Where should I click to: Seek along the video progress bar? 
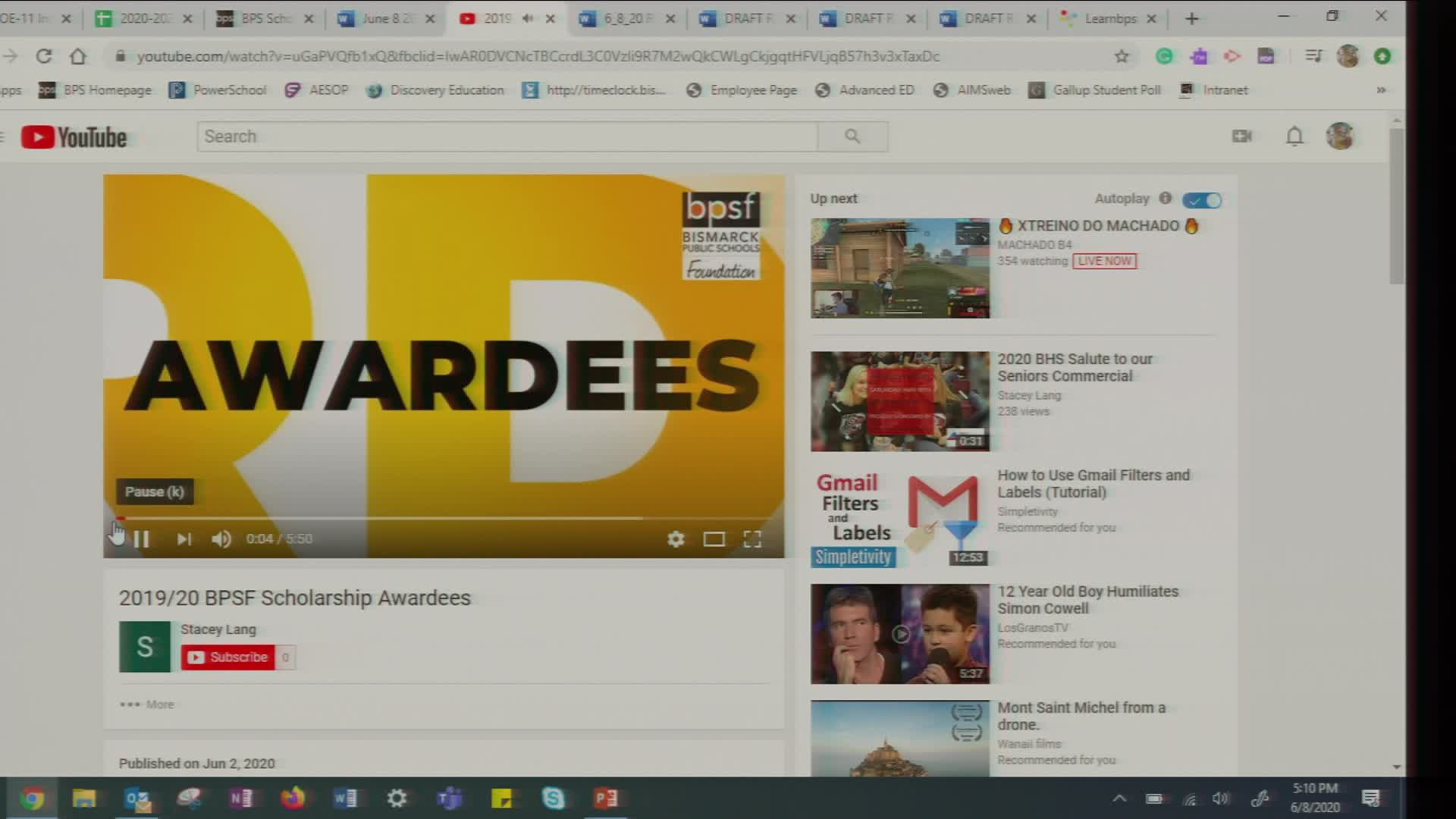(x=444, y=519)
